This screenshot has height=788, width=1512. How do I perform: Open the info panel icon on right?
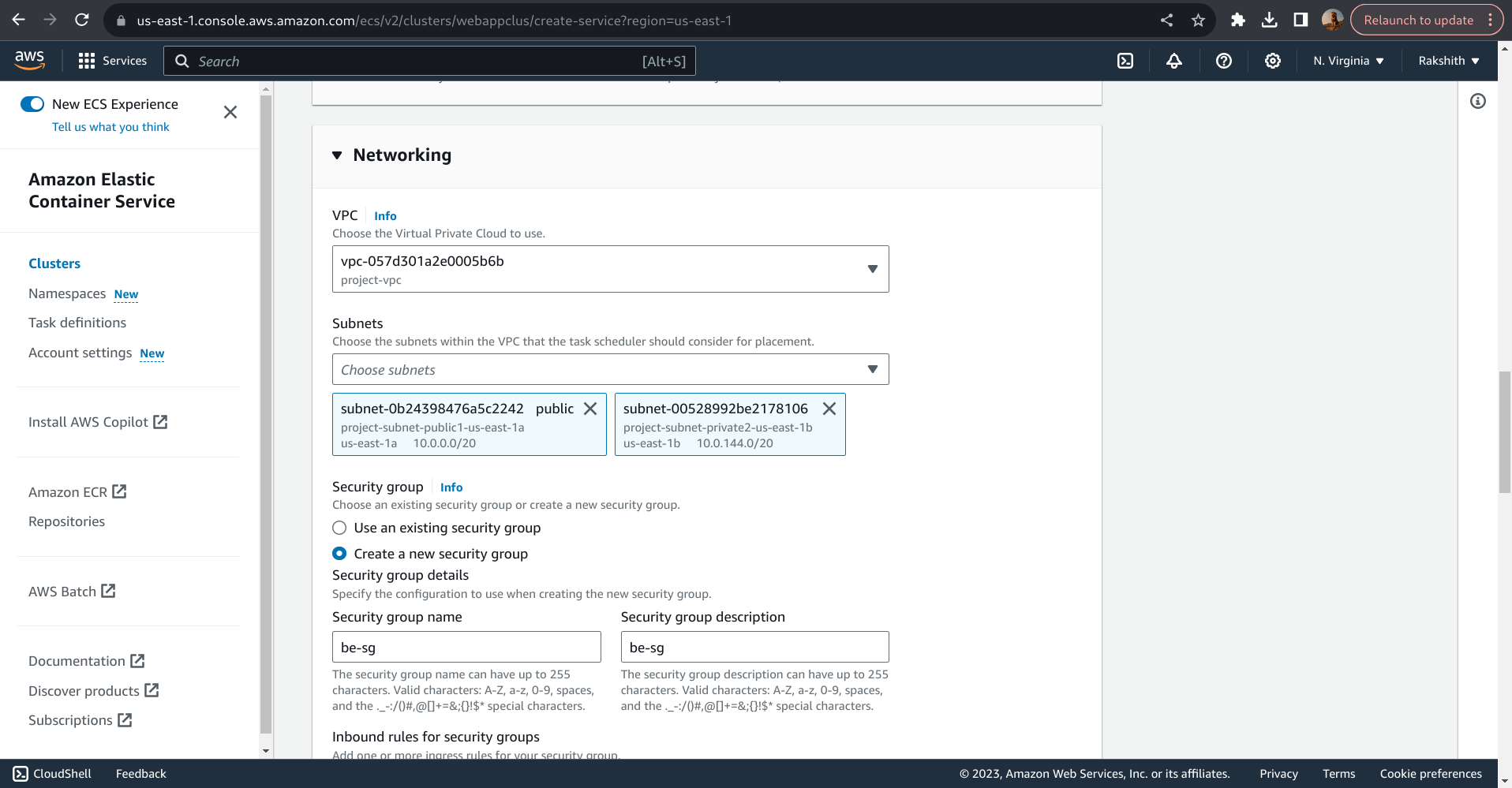pos(1478,101)
